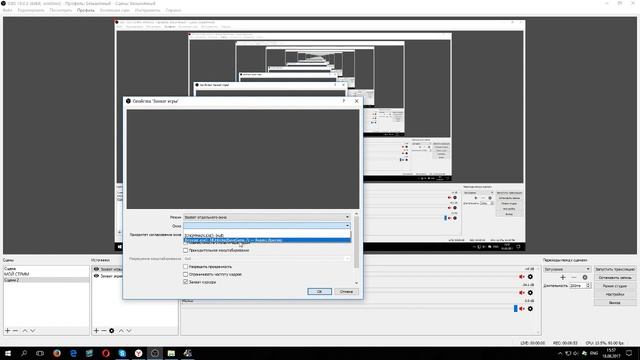Viewport: 640px width, 360px height.
Task: Open the Файл menu
Action: coord(7,10)
